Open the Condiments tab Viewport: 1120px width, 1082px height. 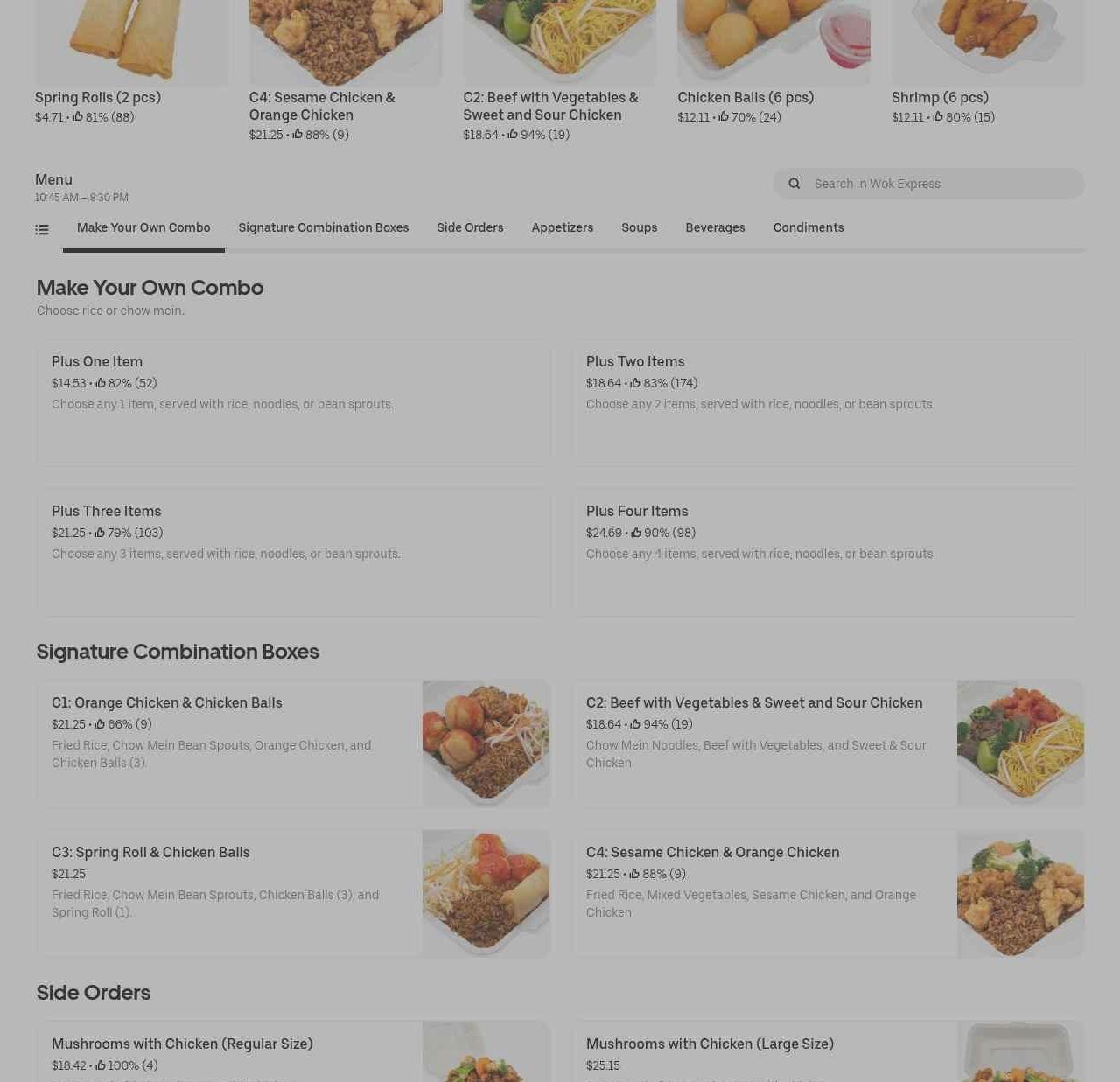[808, 227]
